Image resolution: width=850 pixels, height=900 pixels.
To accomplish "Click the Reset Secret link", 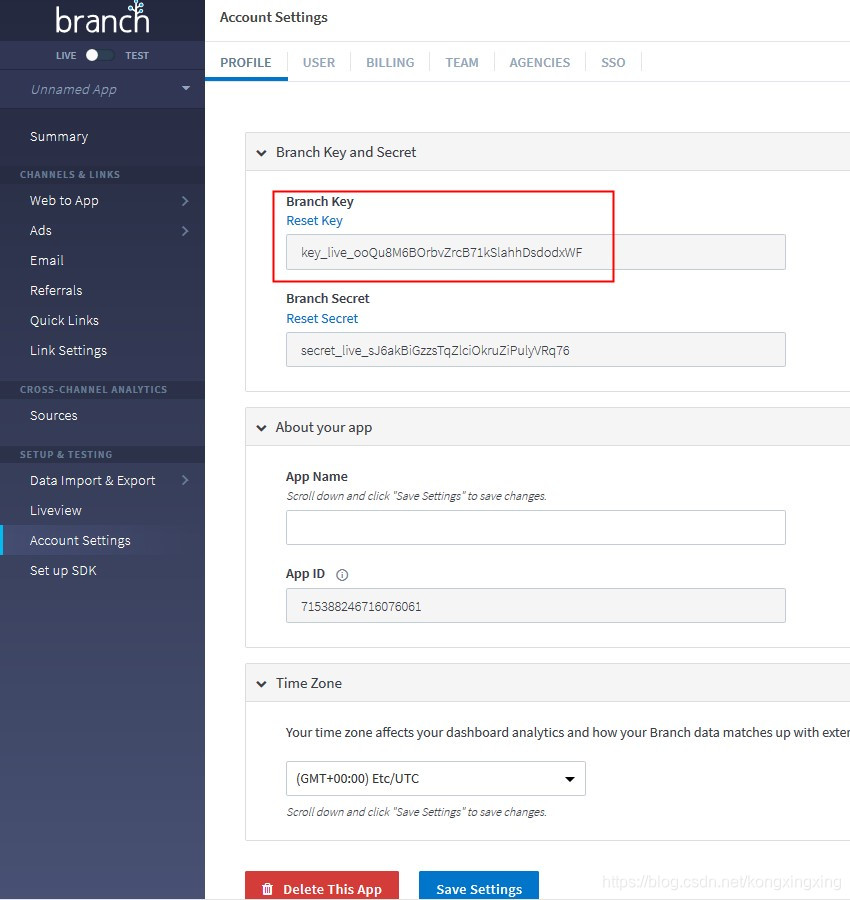I will (322, 319).
